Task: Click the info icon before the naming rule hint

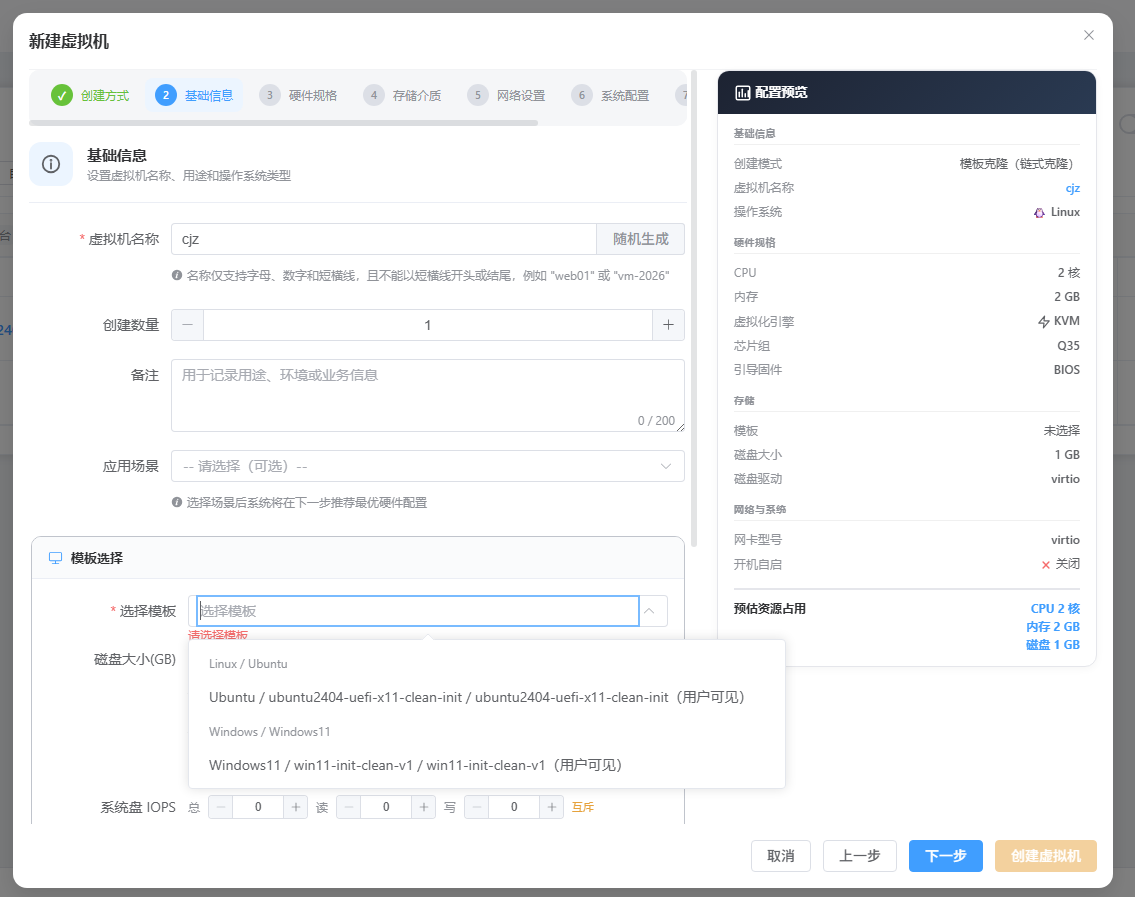Action: click(177, 275)
